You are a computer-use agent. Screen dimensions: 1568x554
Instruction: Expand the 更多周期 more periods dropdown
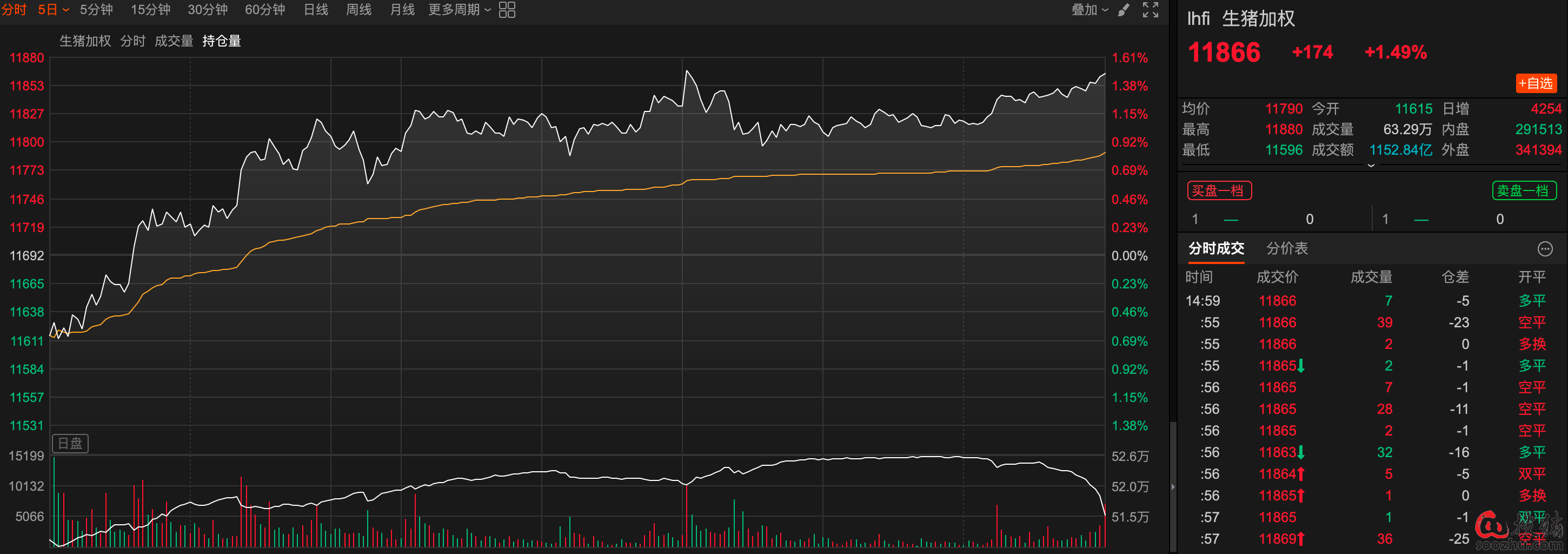pyautogui.click(x=459, y=10)
